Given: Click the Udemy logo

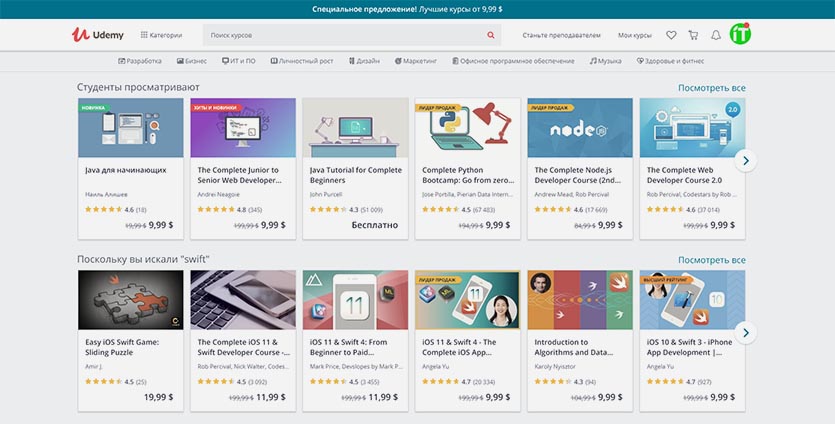Looking at the screenshot, I should tap(97, 35).
